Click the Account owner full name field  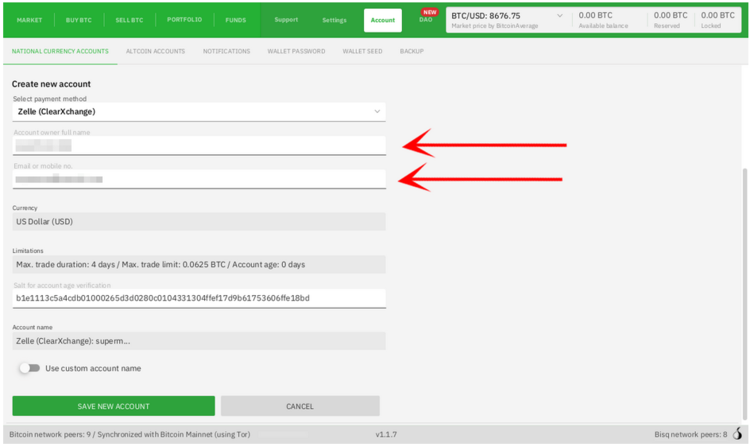(198, 146)
